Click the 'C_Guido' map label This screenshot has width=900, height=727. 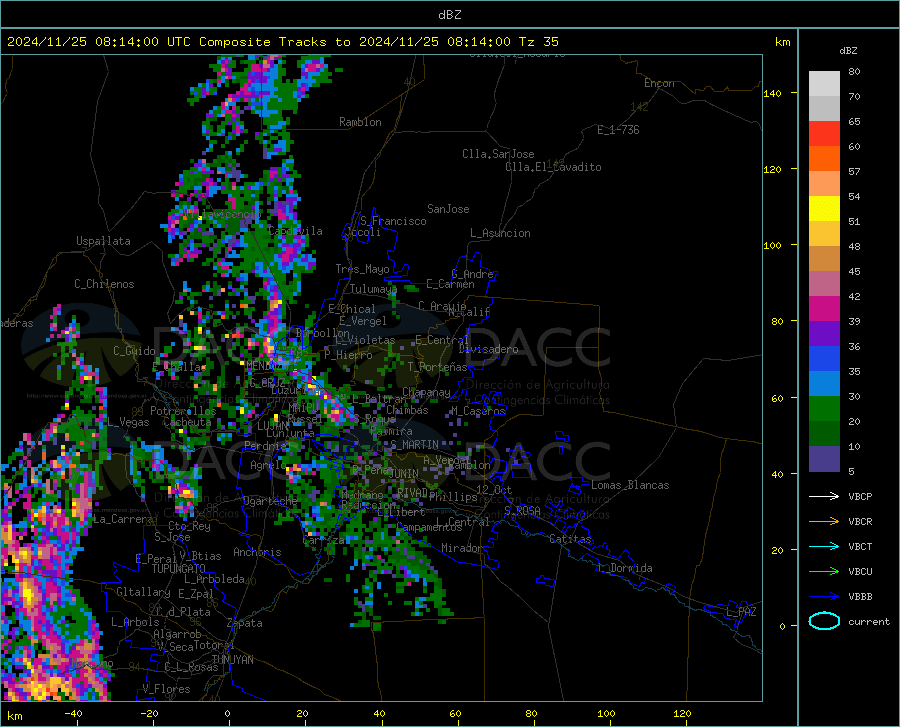[x=134, y=351]
